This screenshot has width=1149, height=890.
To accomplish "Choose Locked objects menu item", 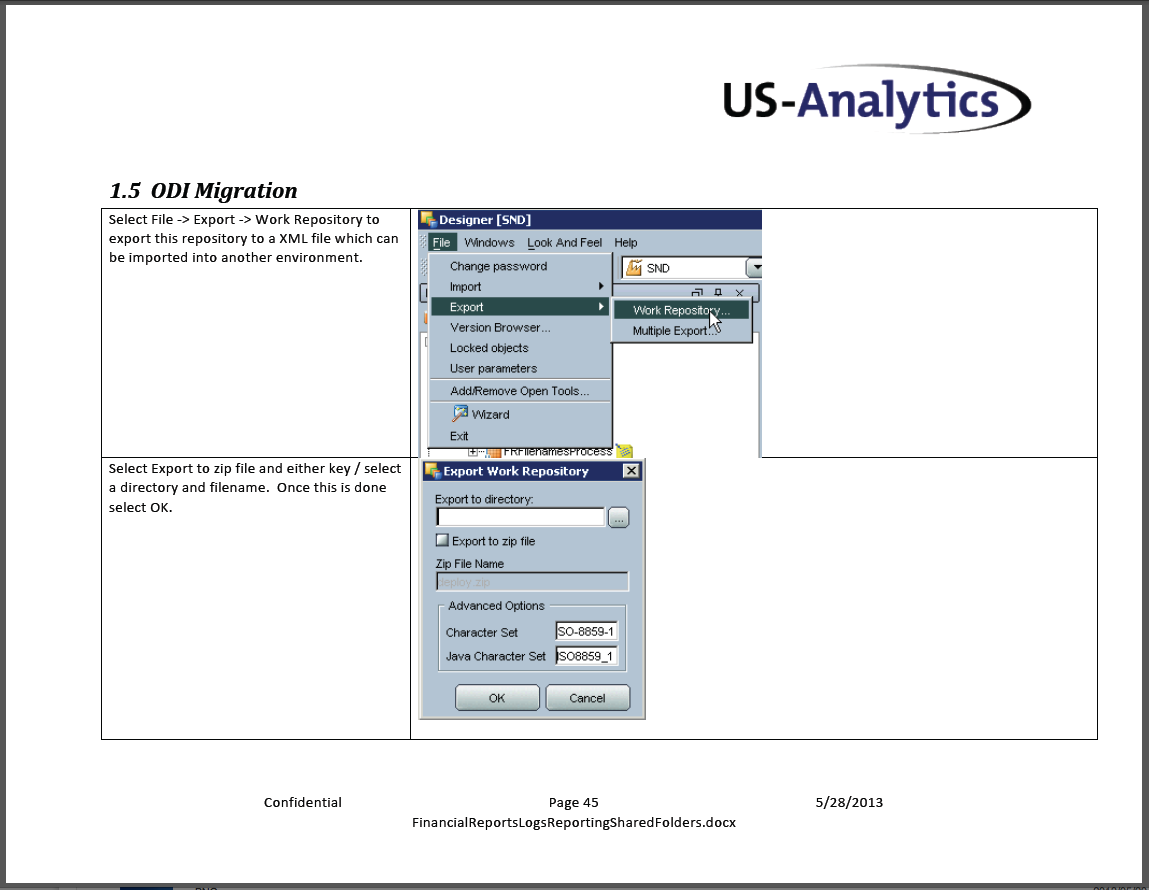I will click(x=520, y=348).
